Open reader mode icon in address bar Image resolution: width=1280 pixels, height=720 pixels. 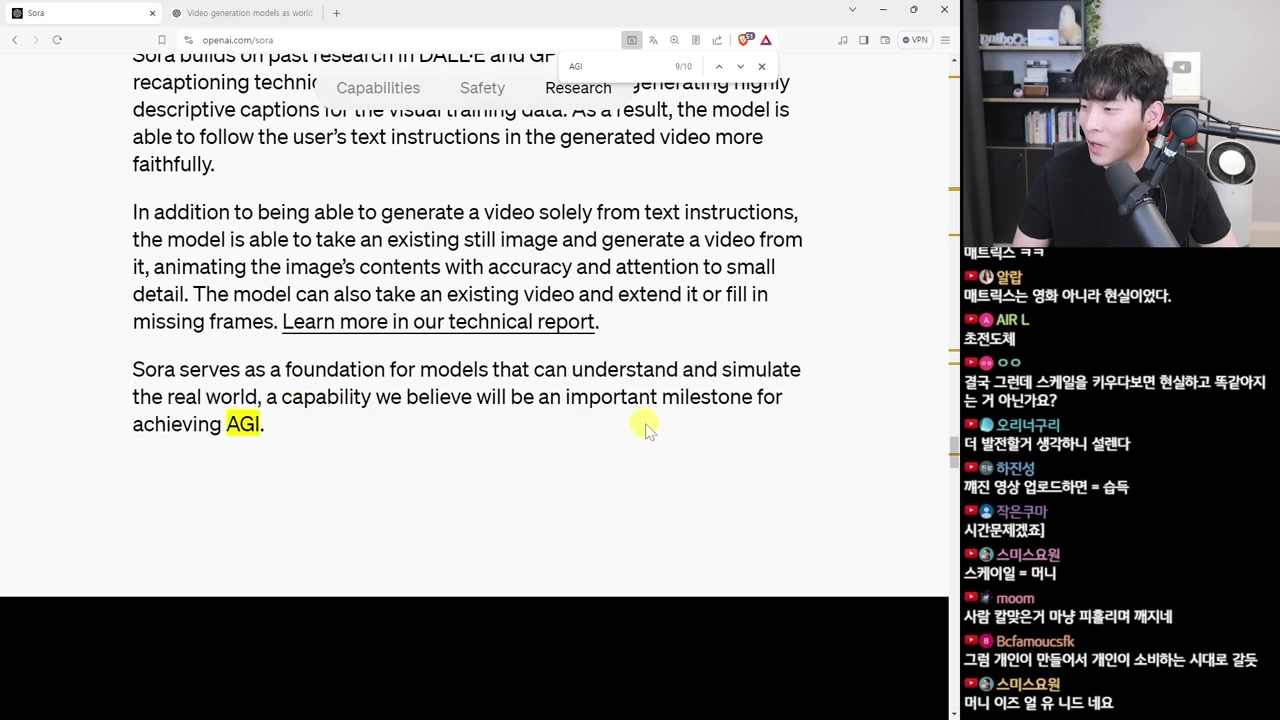coord(696,40)
